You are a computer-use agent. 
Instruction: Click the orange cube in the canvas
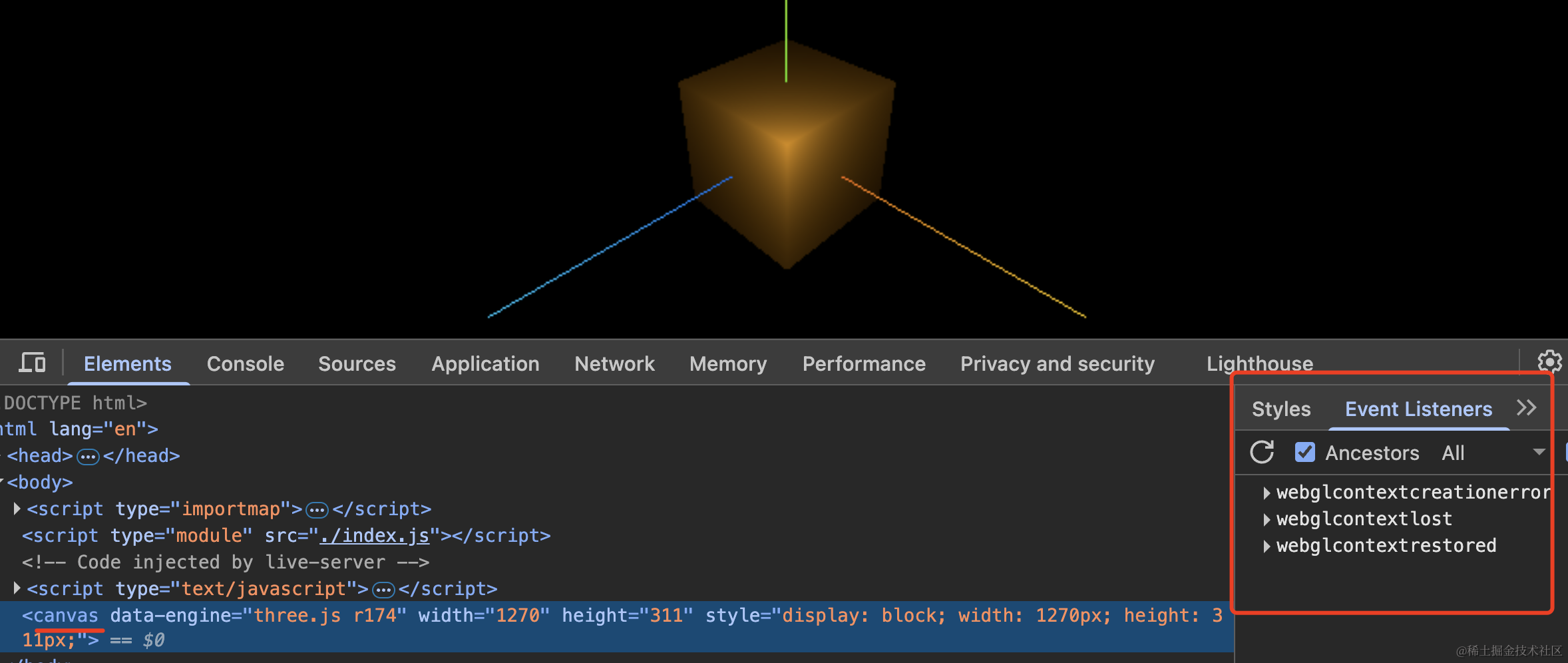point(787,153)
